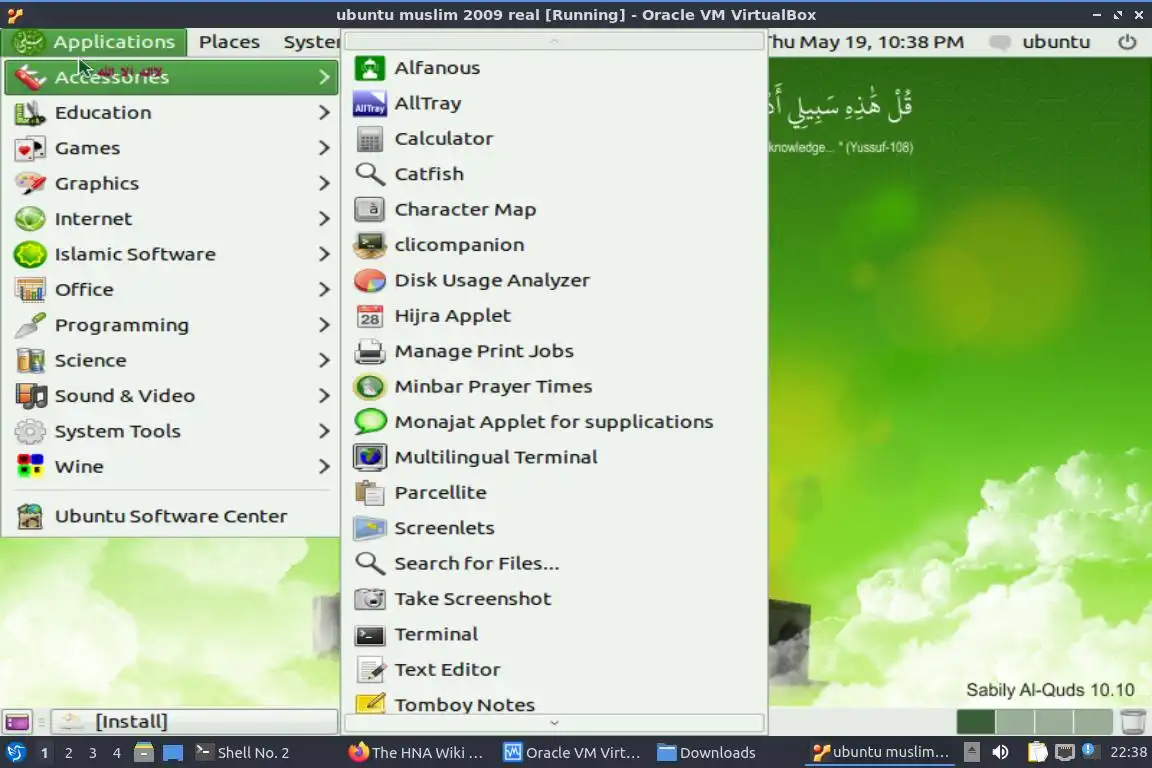Launch Take Screenshot tool
The image size is (1152, 768).
click(x=554, y=599)
